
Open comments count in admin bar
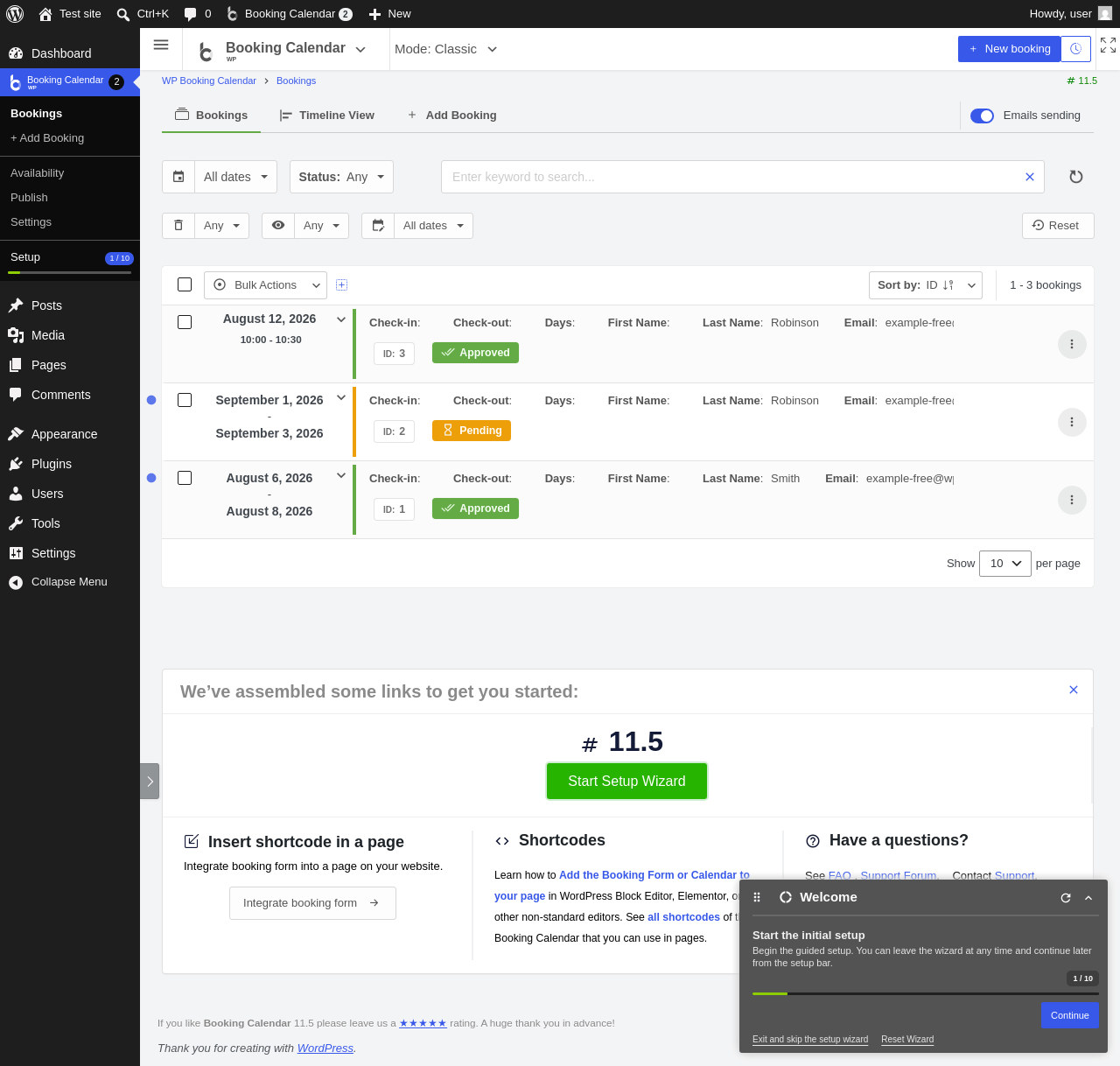198,14
